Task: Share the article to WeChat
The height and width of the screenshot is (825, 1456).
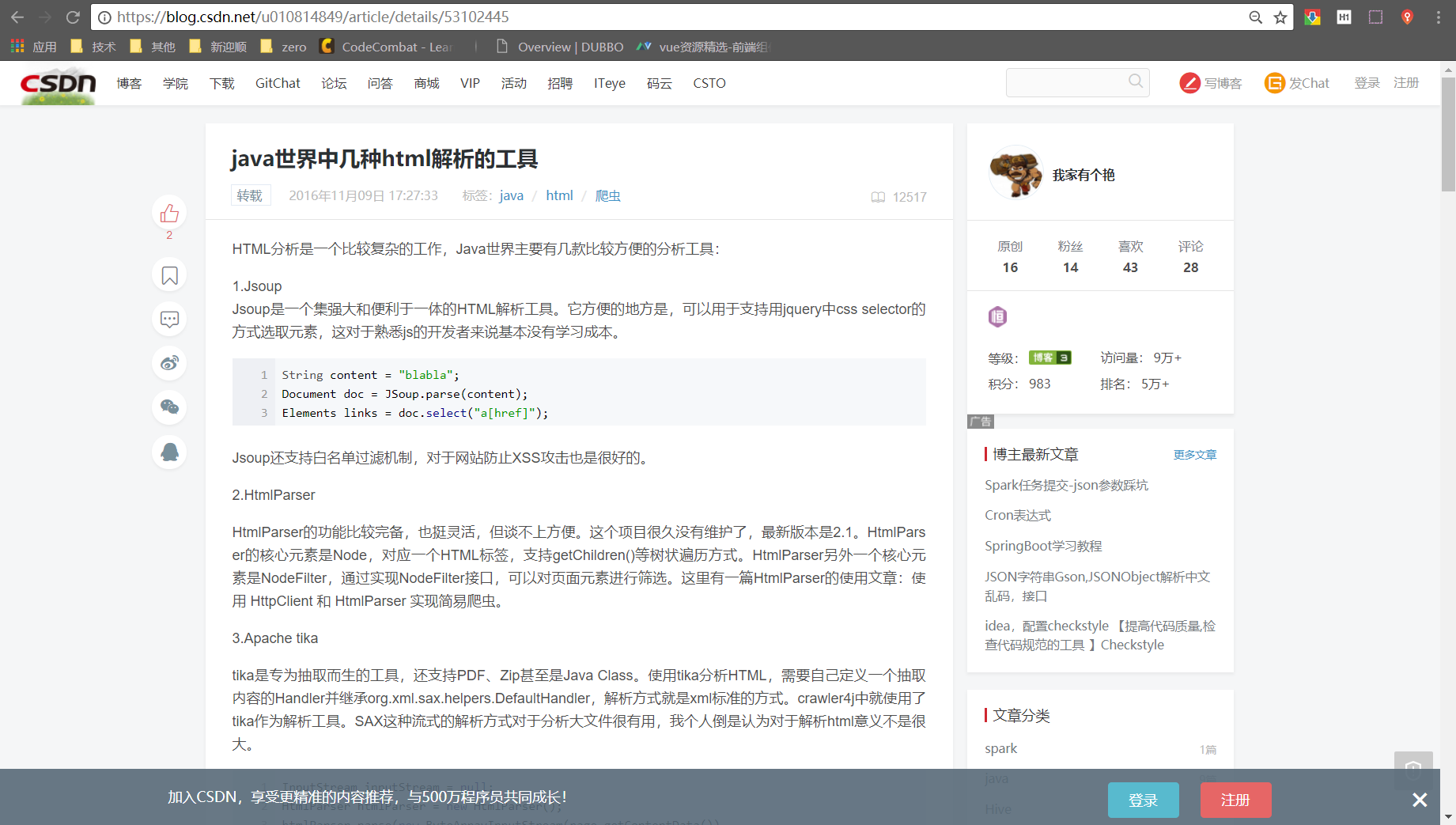Action: click(x=169, y=407)
